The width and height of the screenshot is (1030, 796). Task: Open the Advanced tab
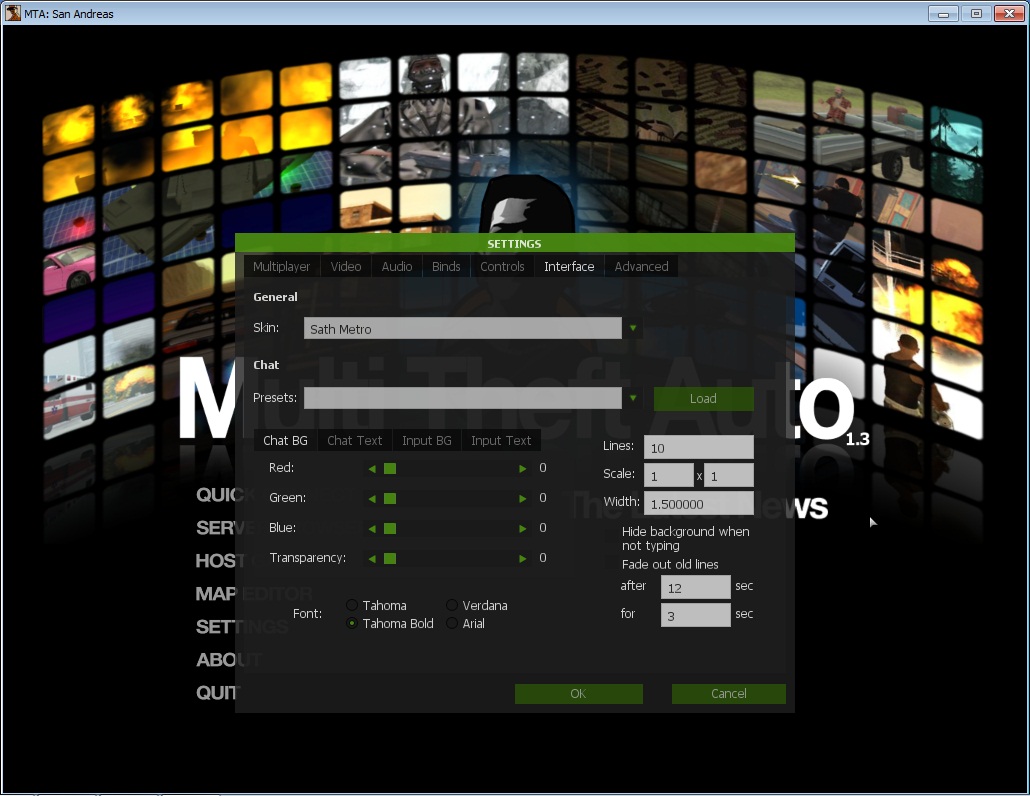641,267
